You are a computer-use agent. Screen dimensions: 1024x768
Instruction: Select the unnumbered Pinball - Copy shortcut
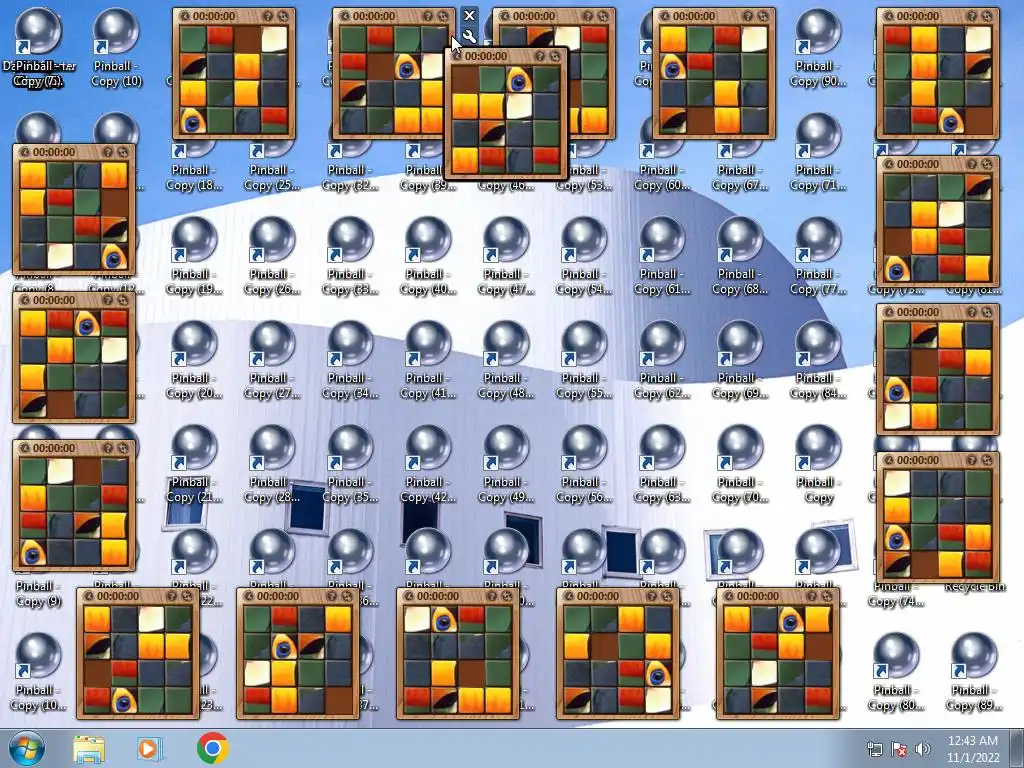coord(818,464)
